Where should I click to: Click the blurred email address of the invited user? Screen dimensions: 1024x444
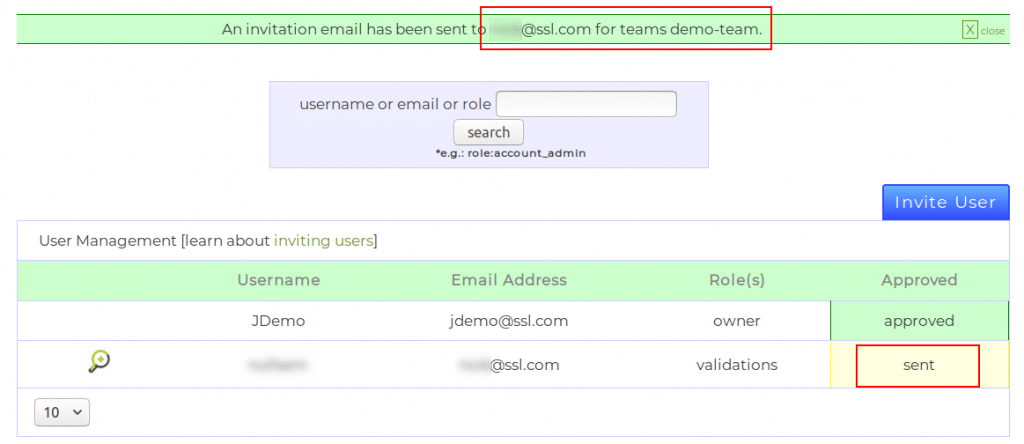508,365
